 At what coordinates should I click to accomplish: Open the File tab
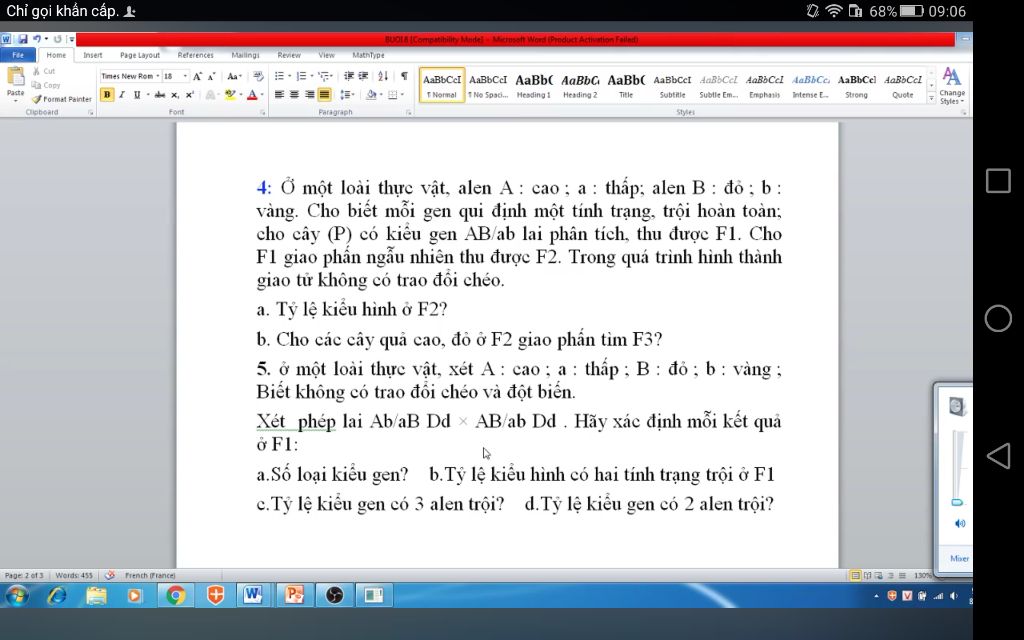point(18,56)
